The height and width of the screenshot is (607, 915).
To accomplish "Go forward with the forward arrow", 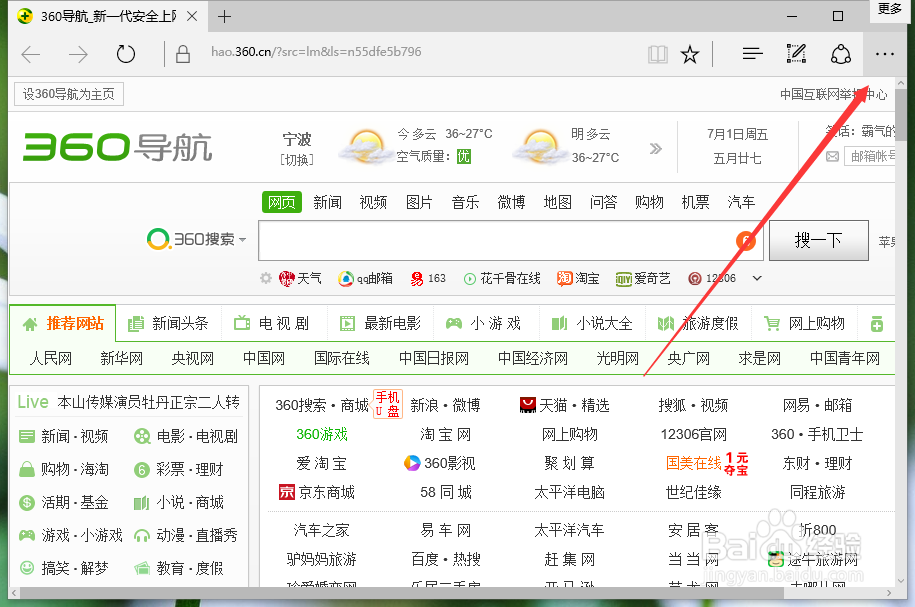I will [x=78, y=55].
